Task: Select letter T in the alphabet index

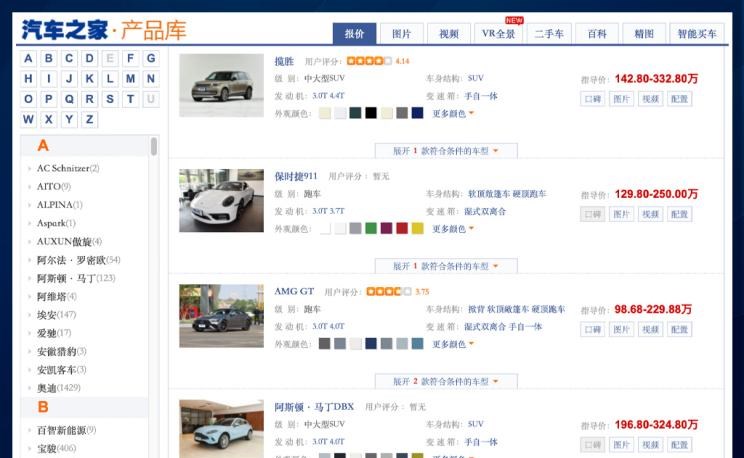Action: (x=130, y=99)
